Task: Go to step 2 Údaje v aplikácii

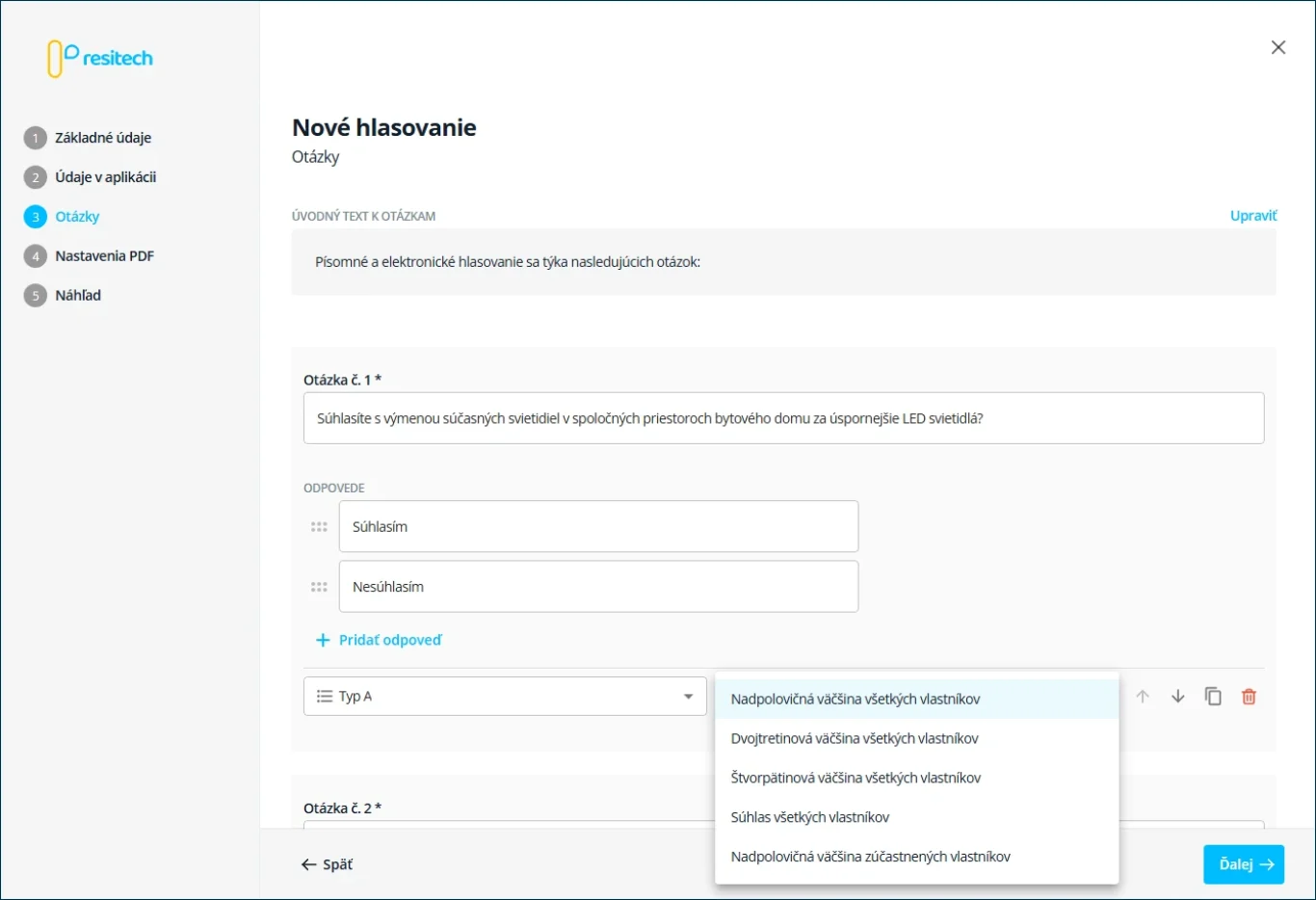Action: click(91, 177)
